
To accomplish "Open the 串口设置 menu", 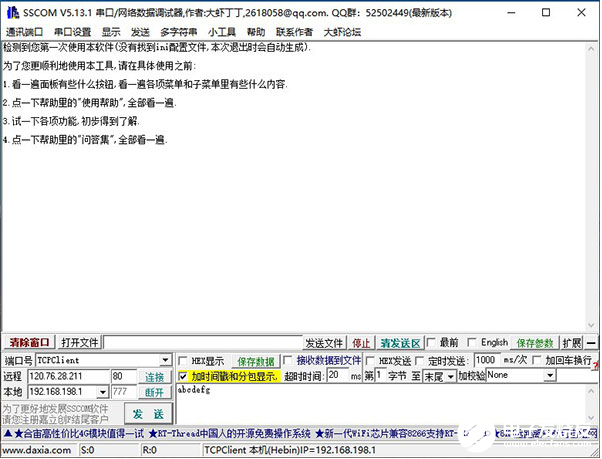I will [72, 32].
